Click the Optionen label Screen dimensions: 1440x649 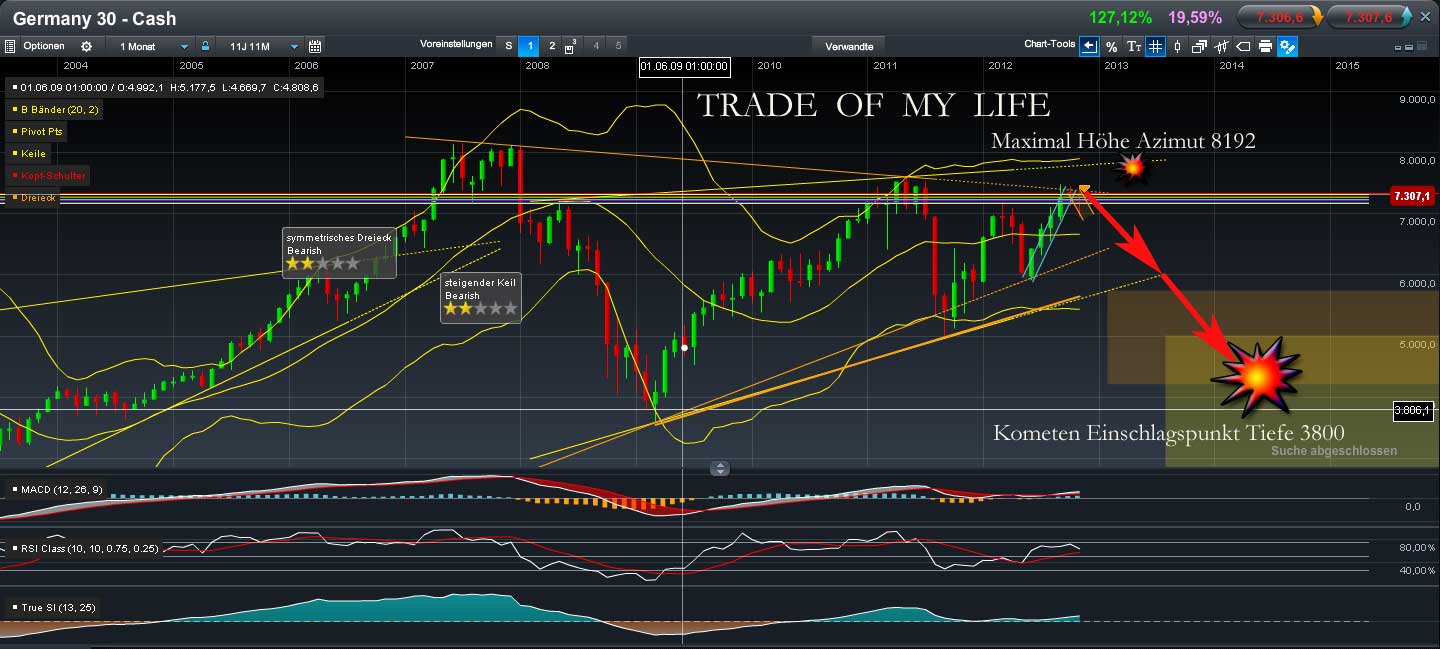pos(44,46)
